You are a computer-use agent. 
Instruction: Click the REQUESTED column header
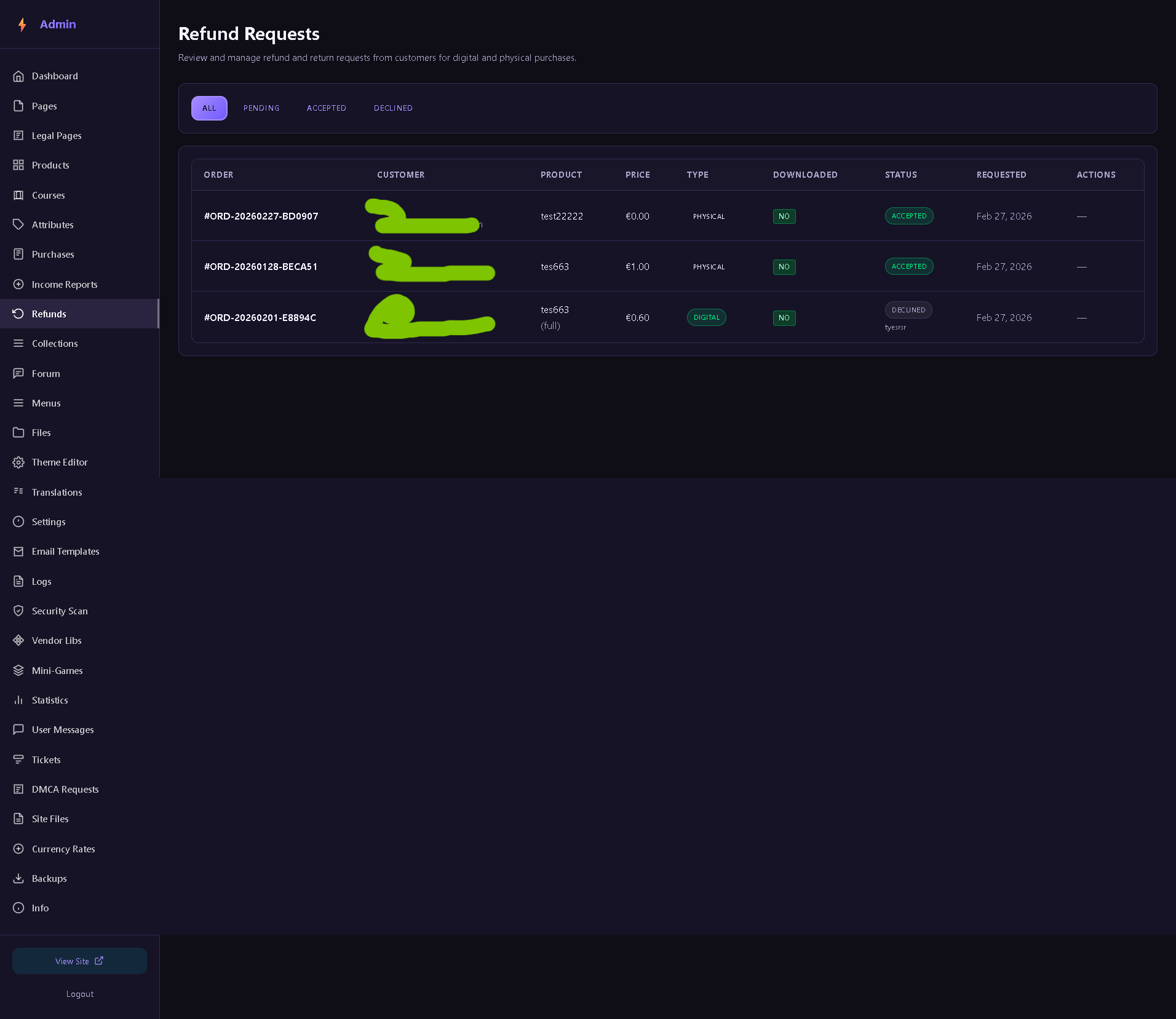[x=1001, y=175]
